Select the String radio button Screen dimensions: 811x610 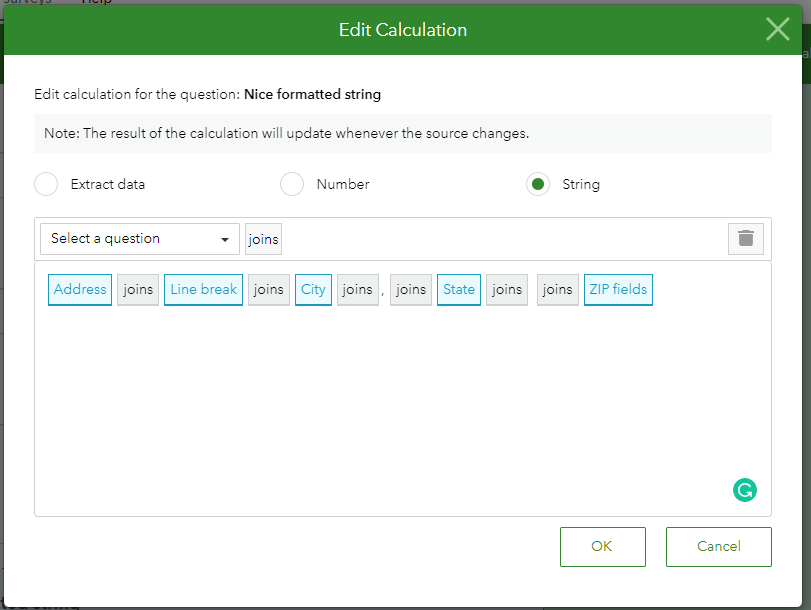point(537,184)
